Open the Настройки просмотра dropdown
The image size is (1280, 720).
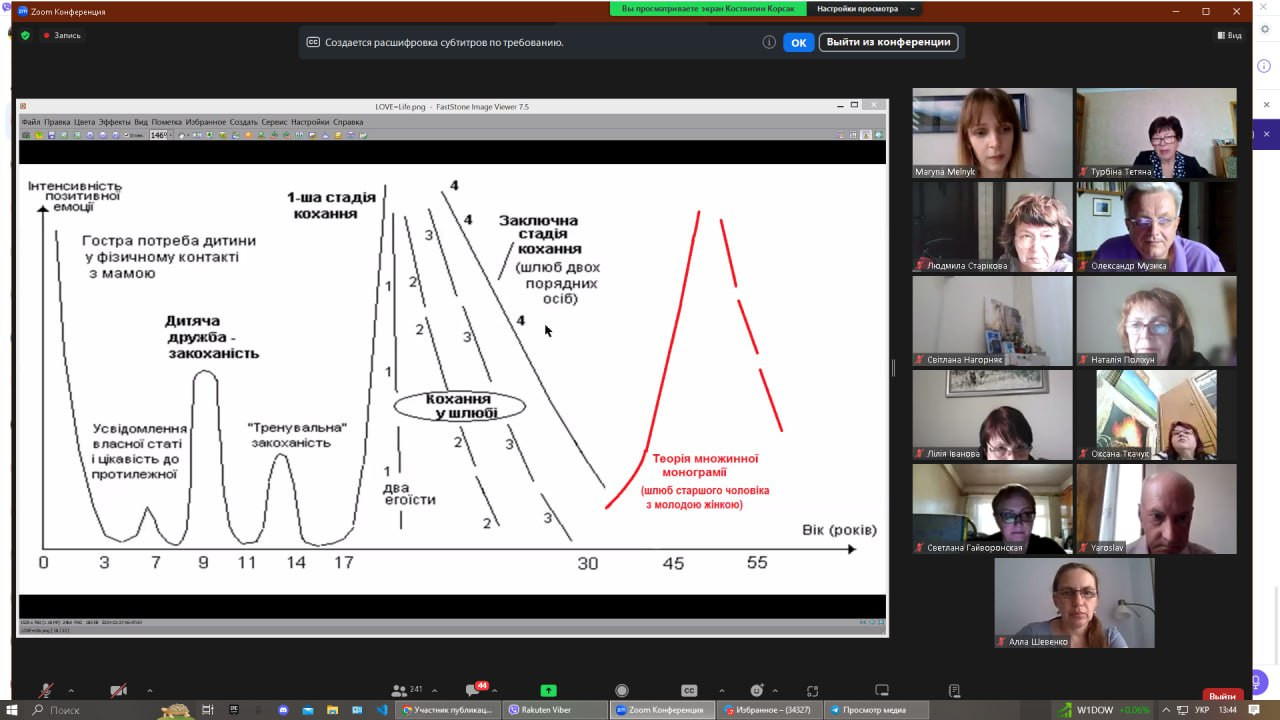(866, 9)
